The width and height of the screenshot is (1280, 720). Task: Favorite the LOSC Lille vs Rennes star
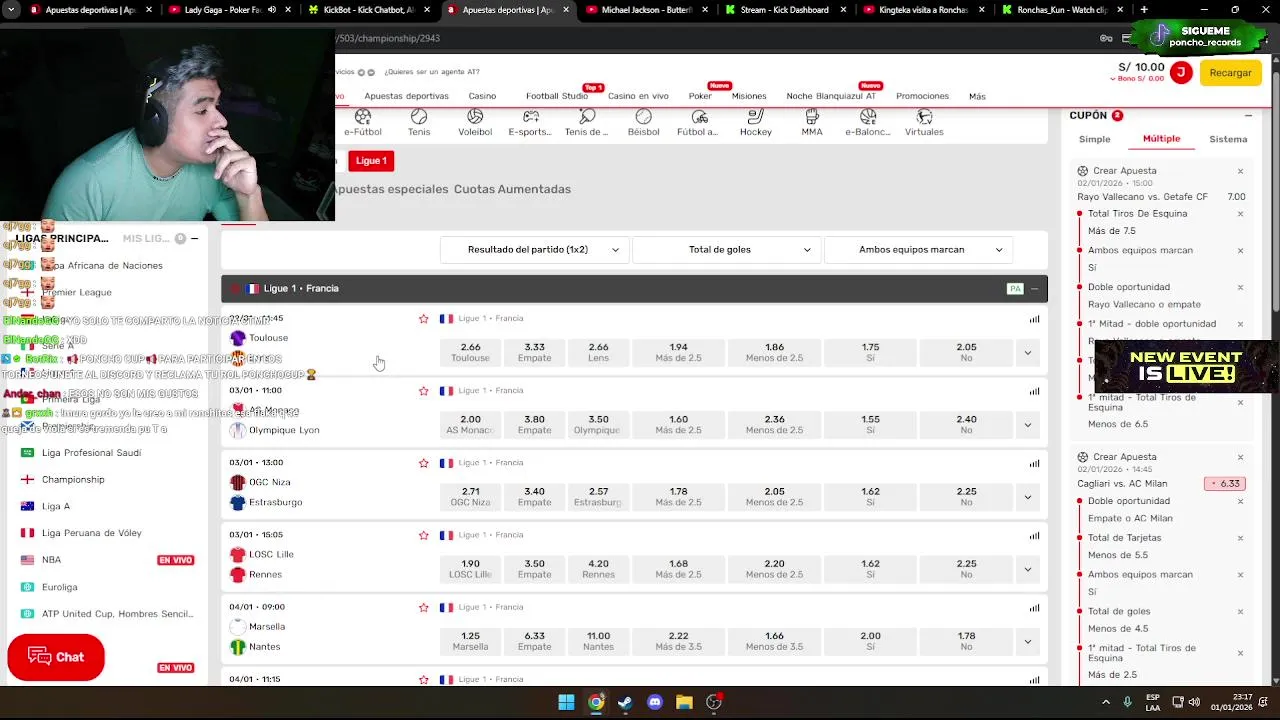pyautogui.click(x=424, y=535)
